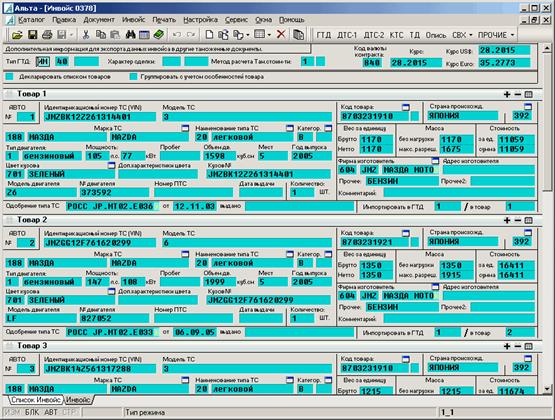
Task: Open the СВХ dropdown arrow
Action: (x=471, y=35)
